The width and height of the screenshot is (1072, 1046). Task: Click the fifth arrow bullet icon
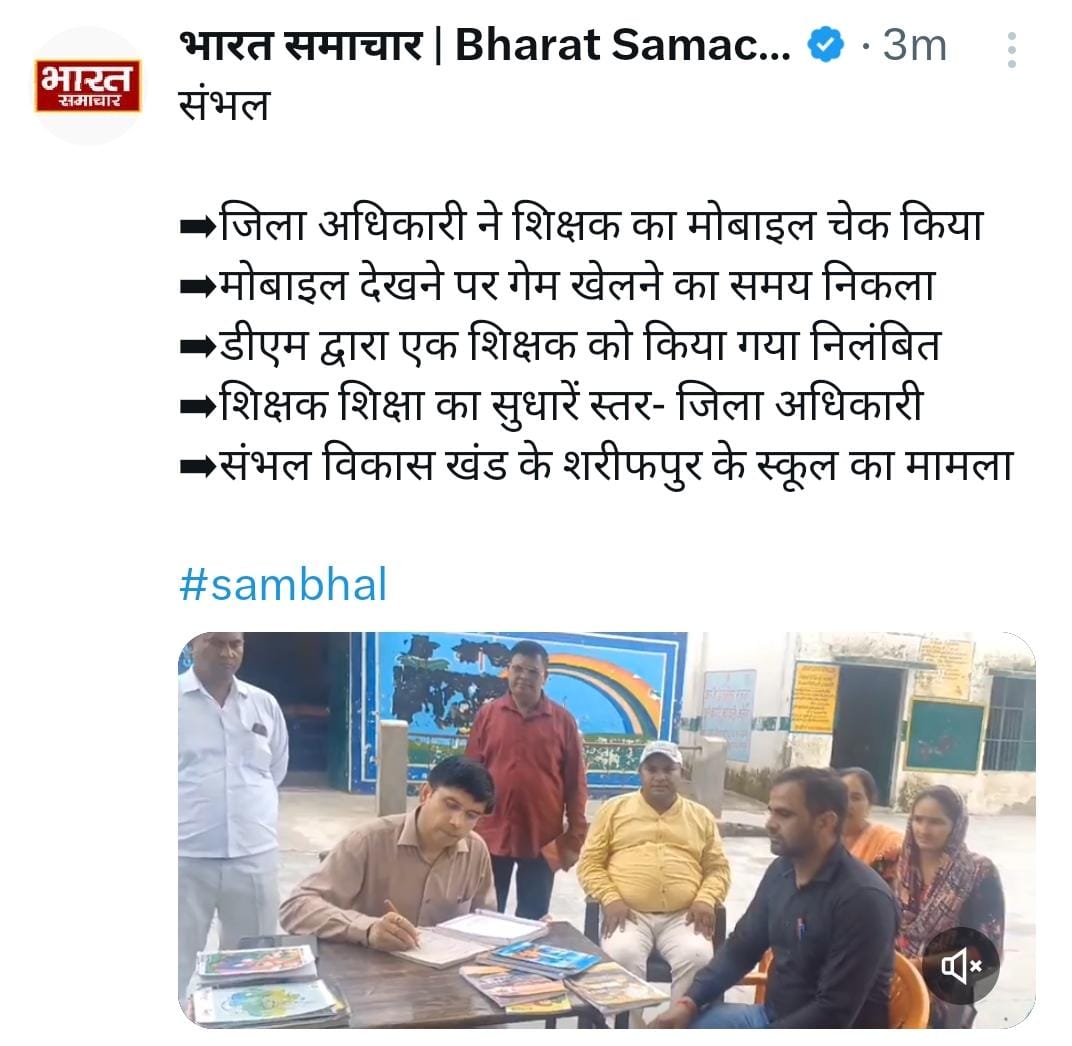tap(198, 468)
